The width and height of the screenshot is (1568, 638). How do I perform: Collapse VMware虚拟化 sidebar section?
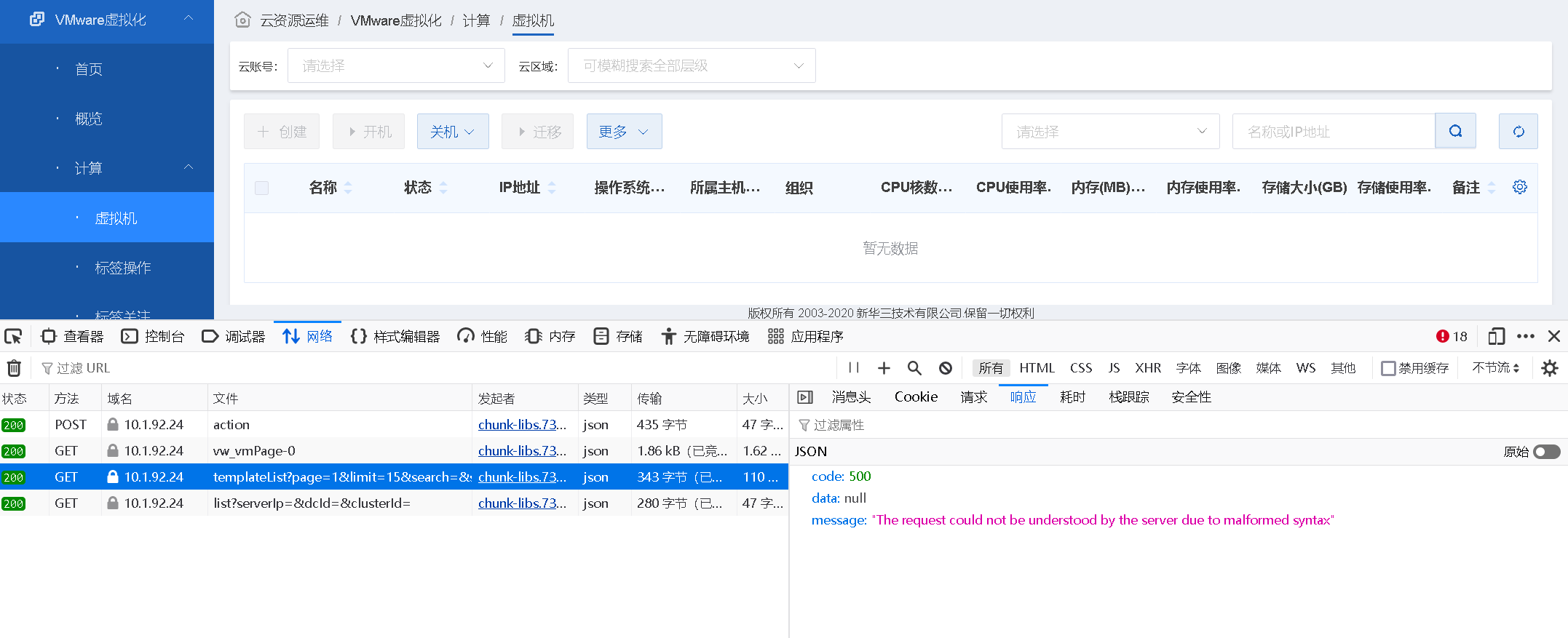tap(189, 18)
